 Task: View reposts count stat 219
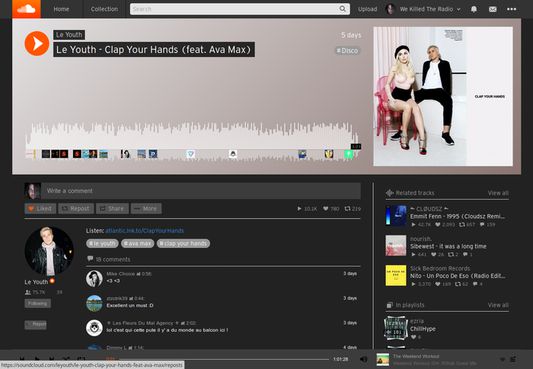coord(353,209)
